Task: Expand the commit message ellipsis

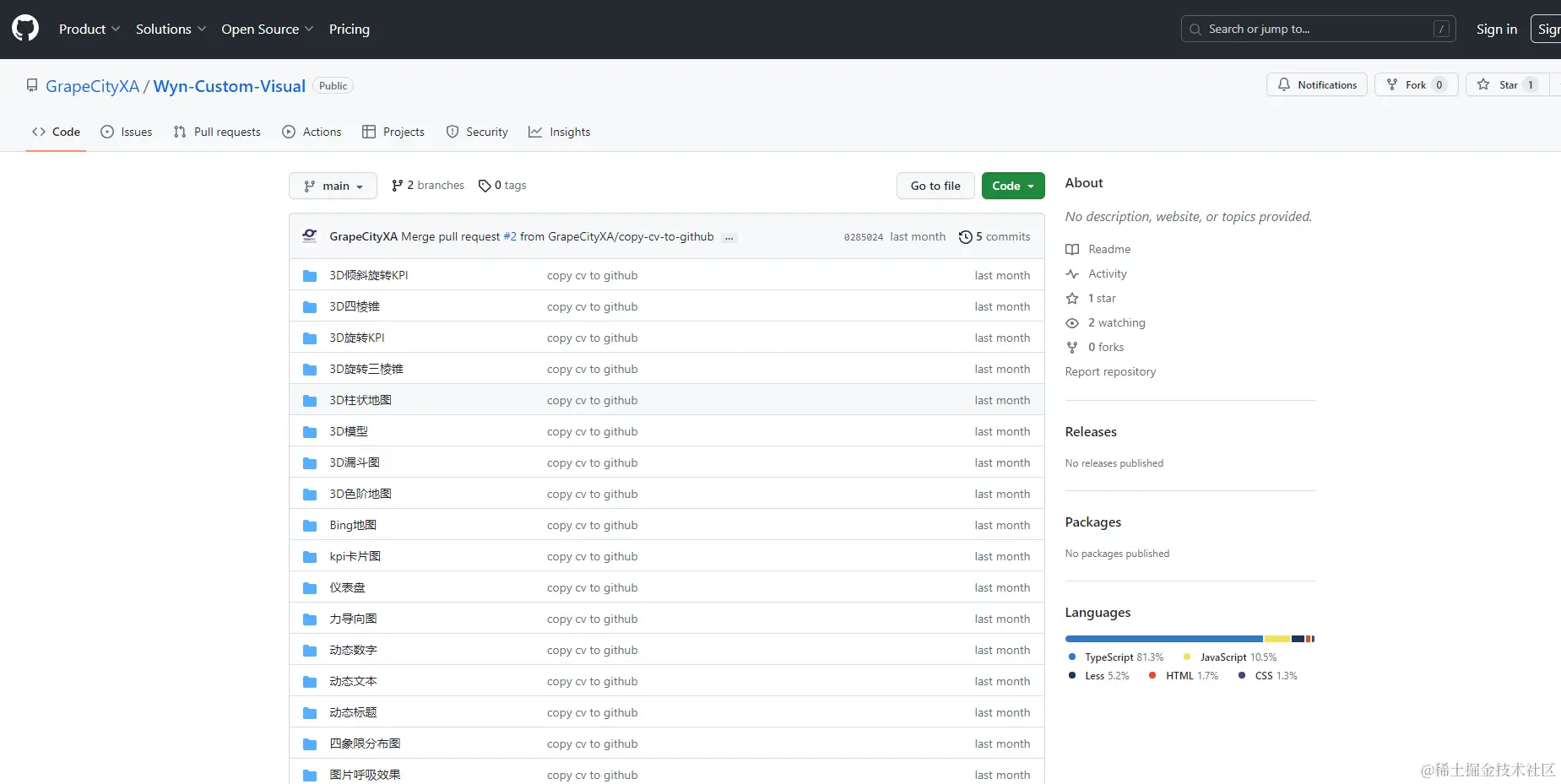Action: point(729,237)
